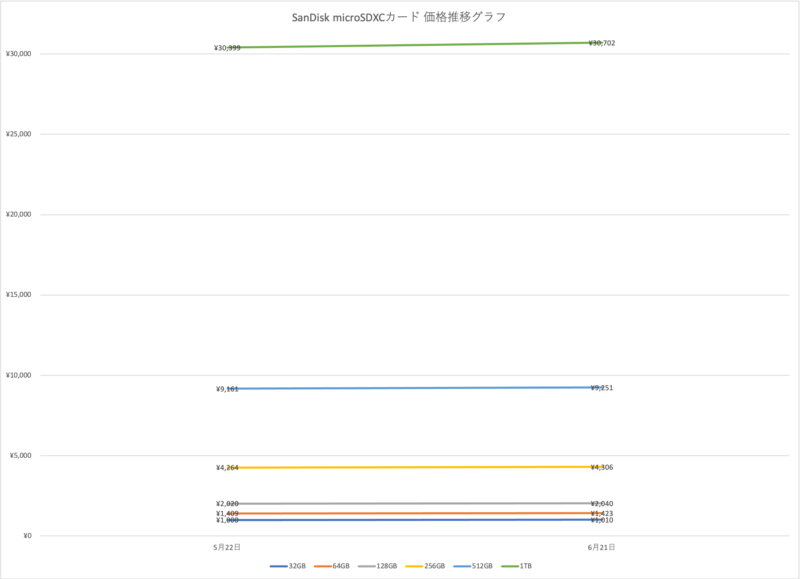This screenshot has height=579, width=800.
Task: Click the ¥5,000 axis value
Action: pyautogui.click(x=20, y=456)
